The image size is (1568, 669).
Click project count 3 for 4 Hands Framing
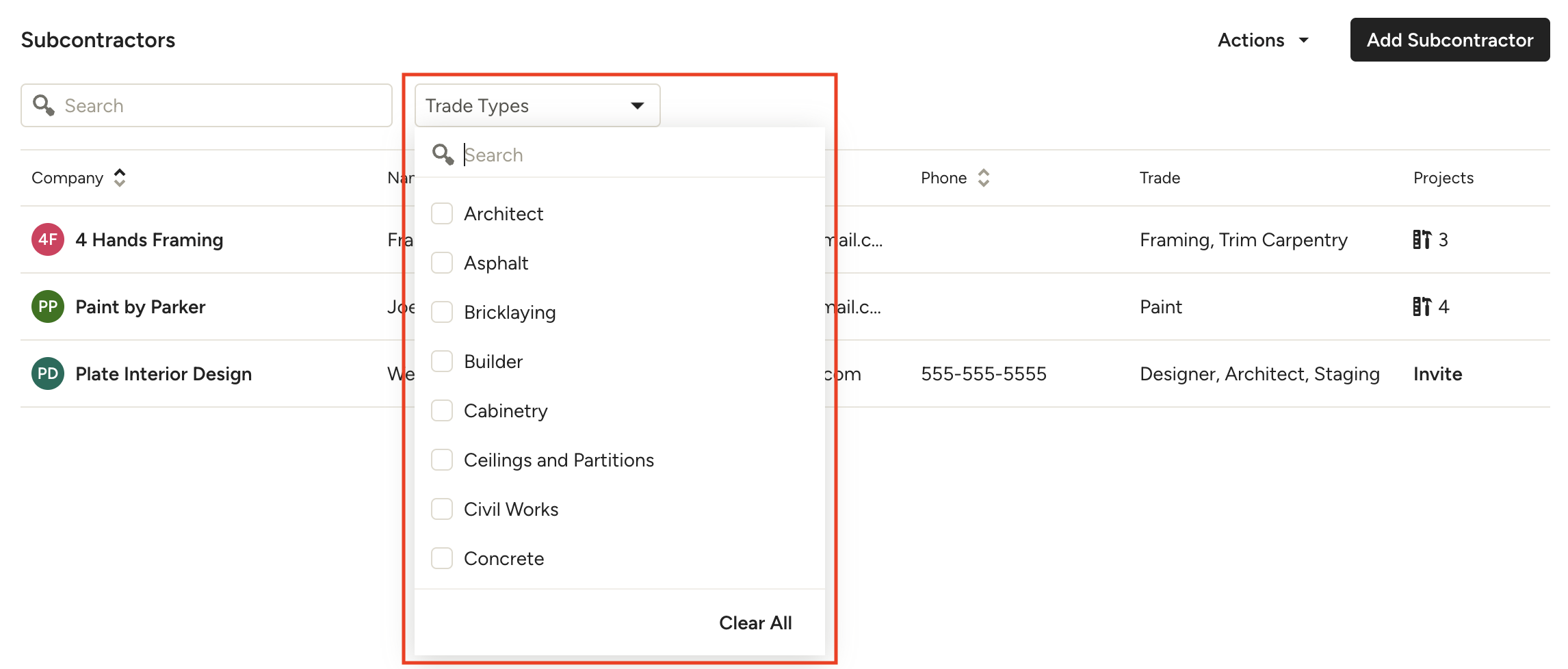pyautogui.click(x=1443, y=239)
